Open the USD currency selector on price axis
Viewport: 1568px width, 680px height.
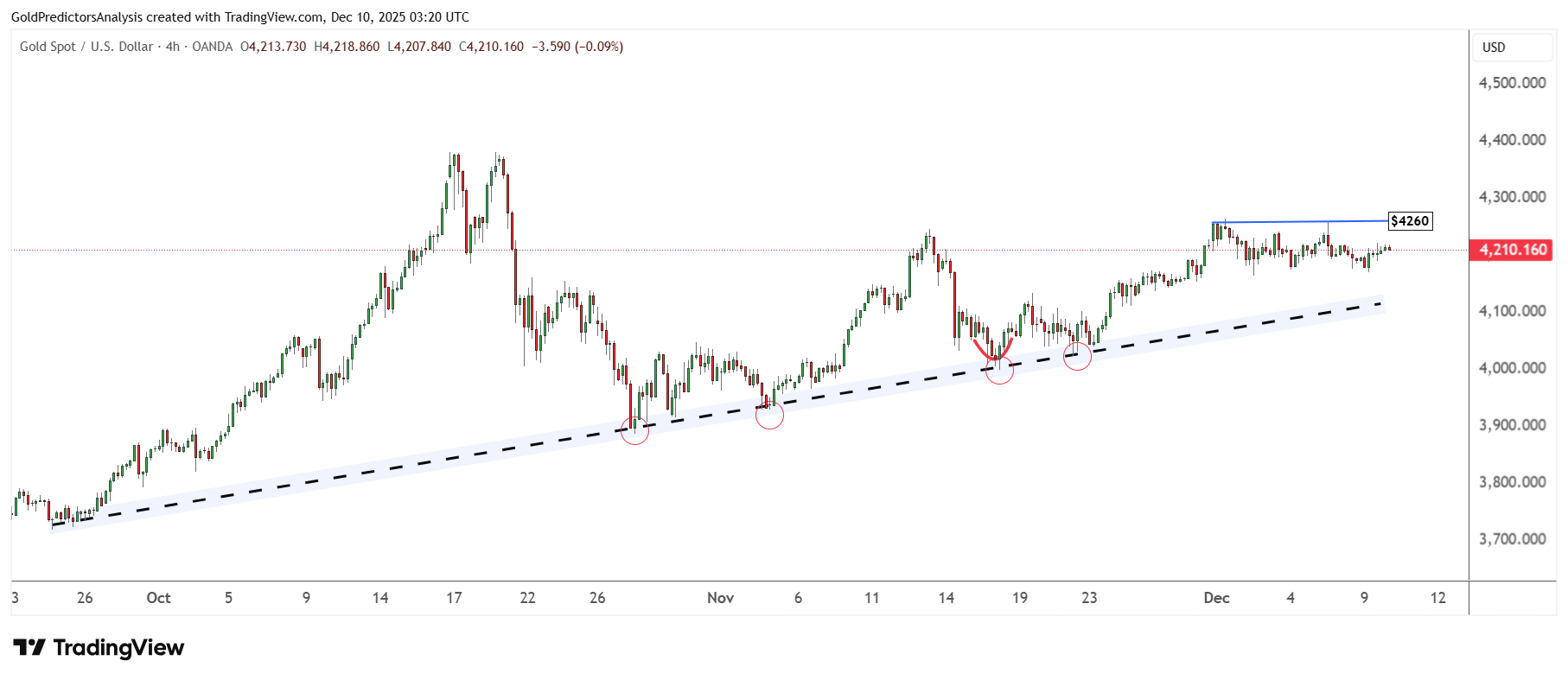[1512, 48]
